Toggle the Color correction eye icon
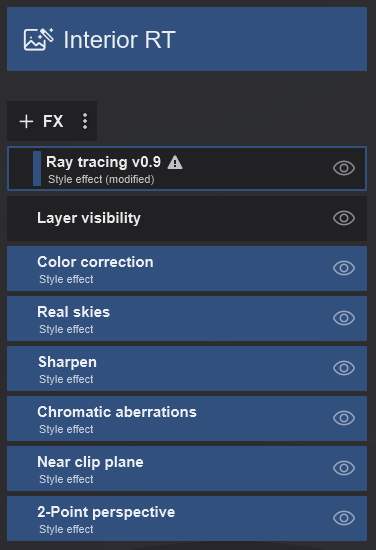The image size is (376, 550). (344, 268)
